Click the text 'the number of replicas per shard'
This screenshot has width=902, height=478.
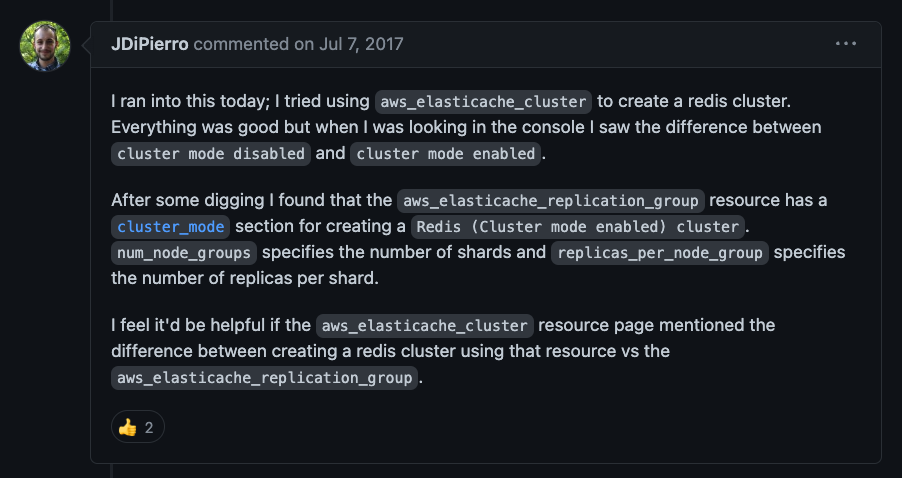click(243, 278)
